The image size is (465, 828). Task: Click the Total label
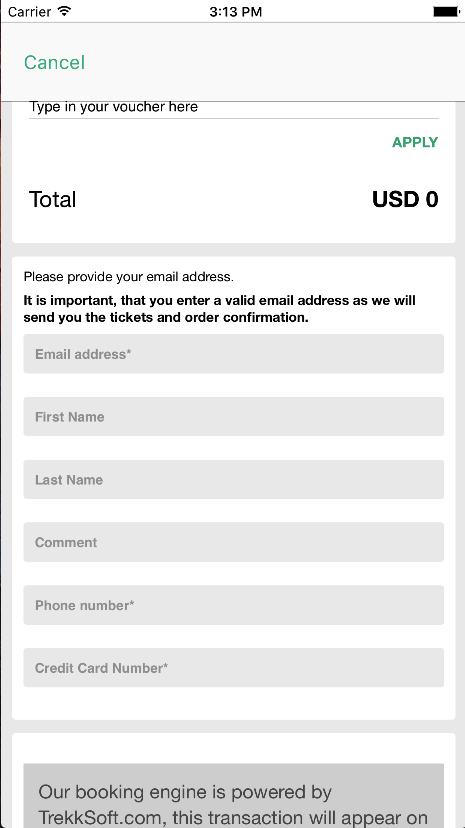[x=52, y=200]
